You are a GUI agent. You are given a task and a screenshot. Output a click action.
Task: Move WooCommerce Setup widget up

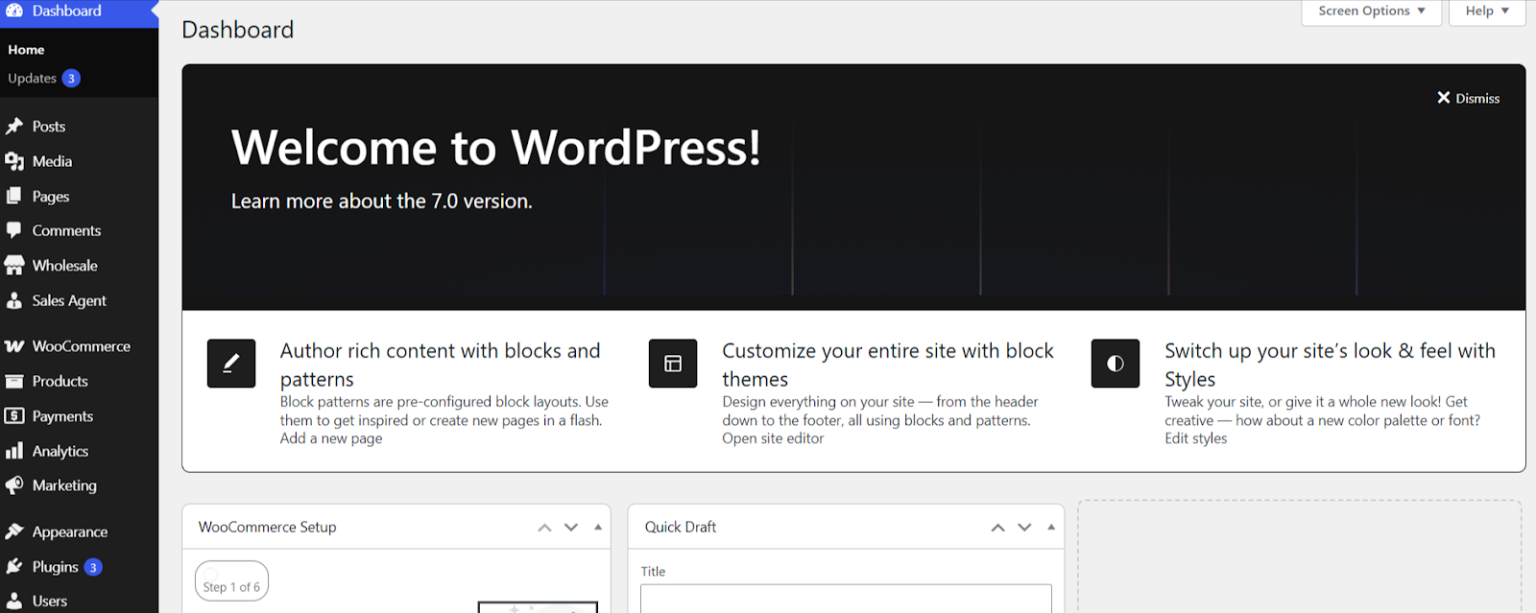pyautogui.click(x=544, y=527)
